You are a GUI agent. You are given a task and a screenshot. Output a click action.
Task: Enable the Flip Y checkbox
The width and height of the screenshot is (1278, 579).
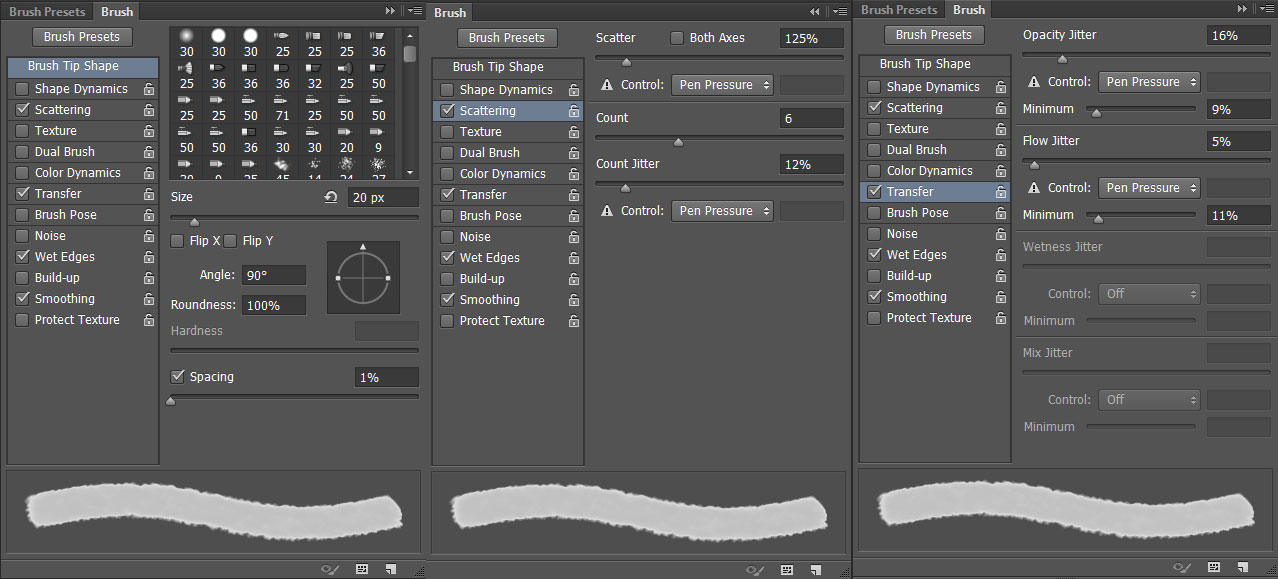[230, 241]
